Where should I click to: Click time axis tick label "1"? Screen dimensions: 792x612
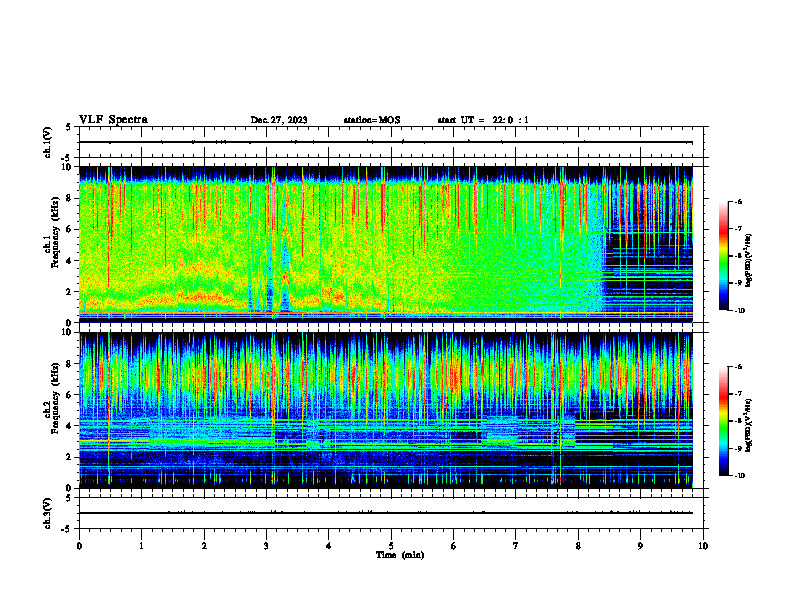coord(141,546)
